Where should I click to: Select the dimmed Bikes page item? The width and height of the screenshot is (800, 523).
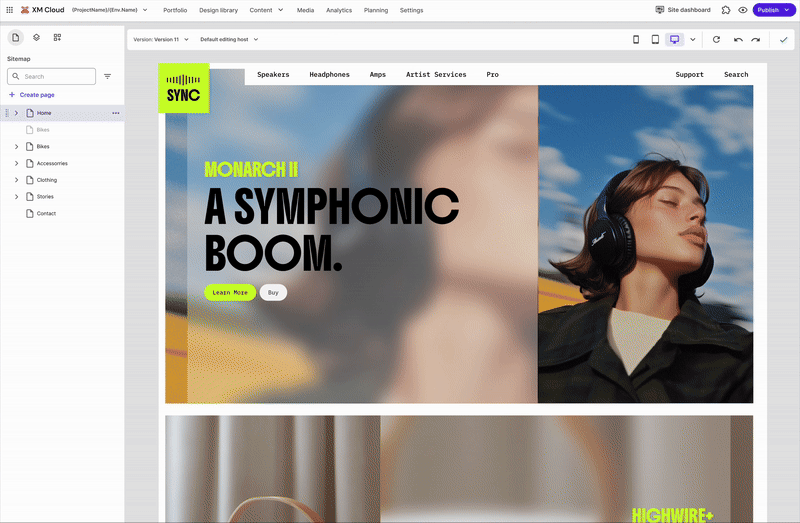[43, 130]
